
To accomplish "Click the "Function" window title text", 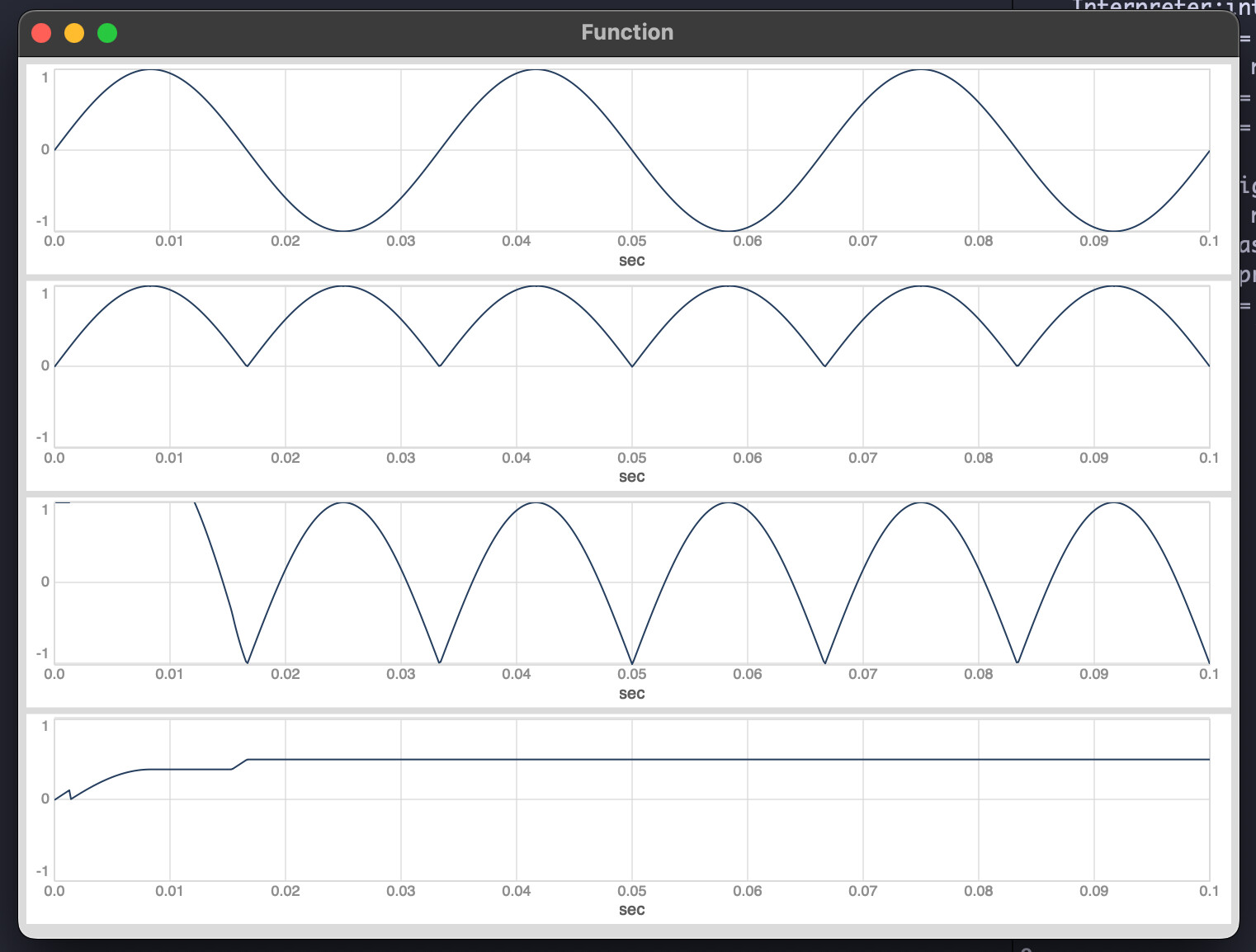I will pyautogui.click(x=627, y=32).
